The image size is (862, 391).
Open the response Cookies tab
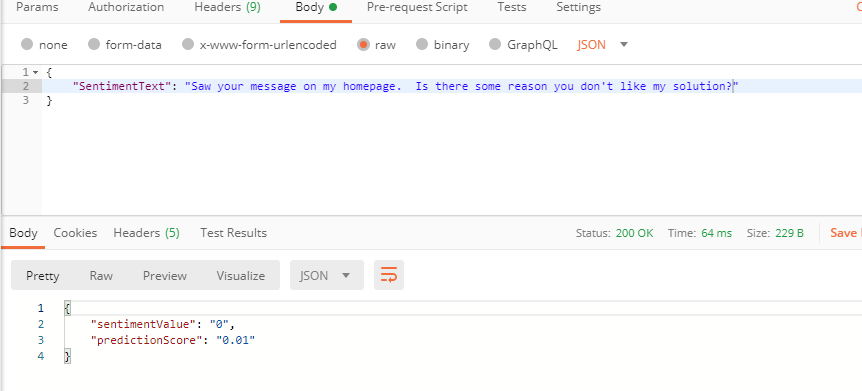tap(75, 233)
